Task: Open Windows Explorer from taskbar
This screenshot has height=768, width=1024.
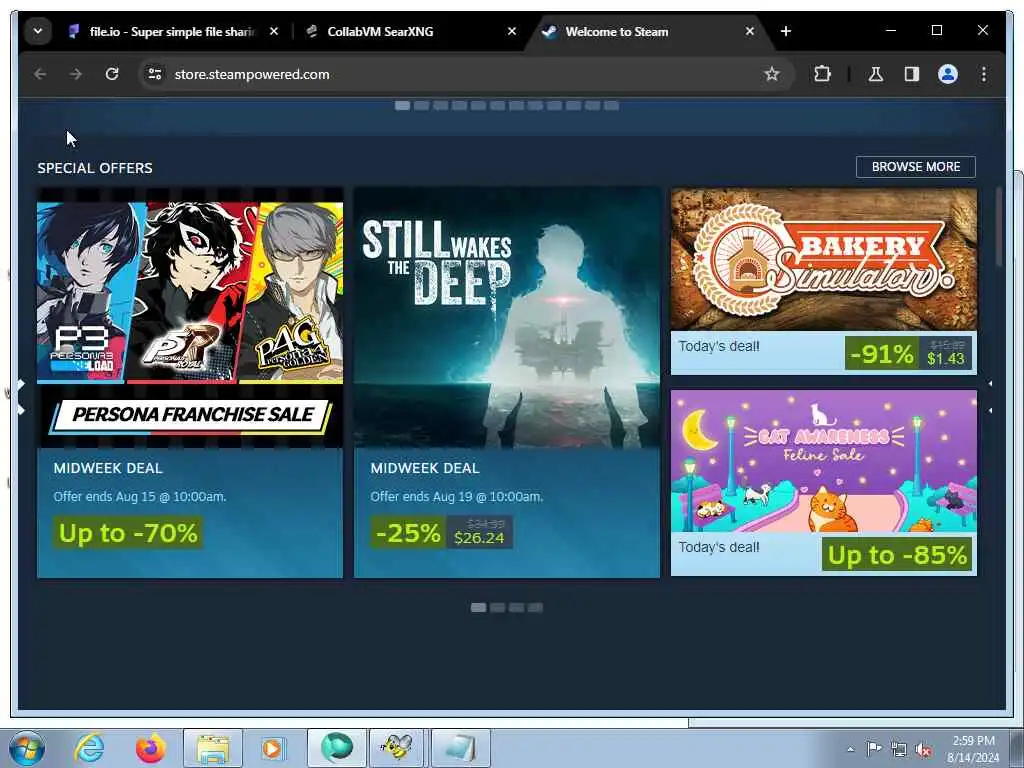Action: point(213,748)
